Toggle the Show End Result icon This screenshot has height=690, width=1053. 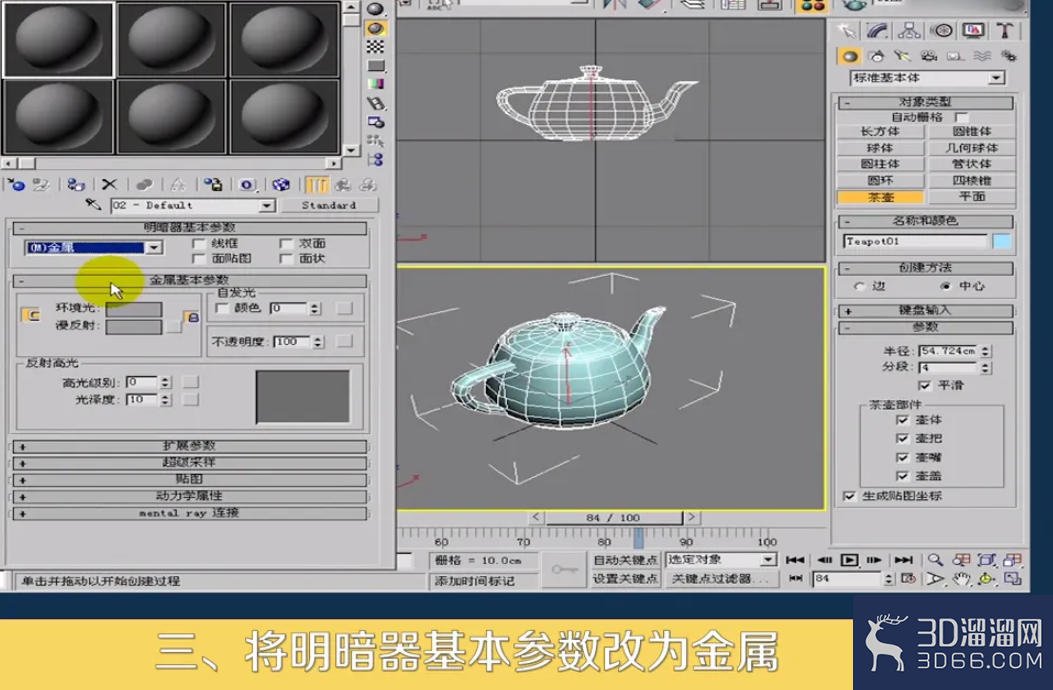316,185
